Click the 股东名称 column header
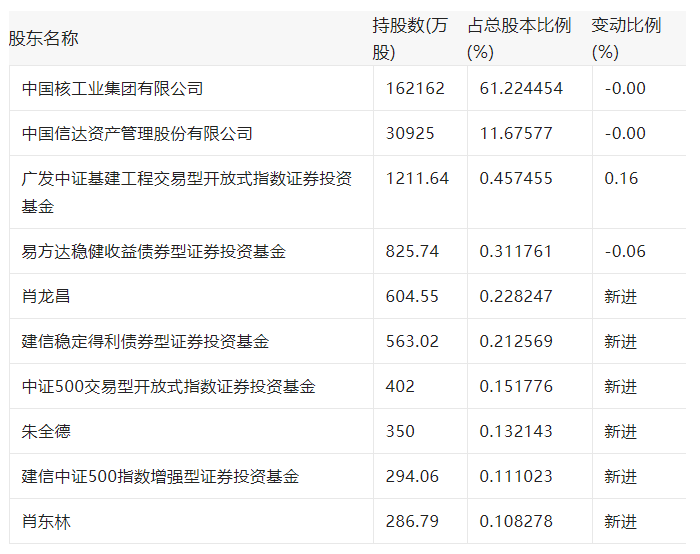The width and height of the screenshot is (700, 554). pyautogui.click(x=44, y=38)
